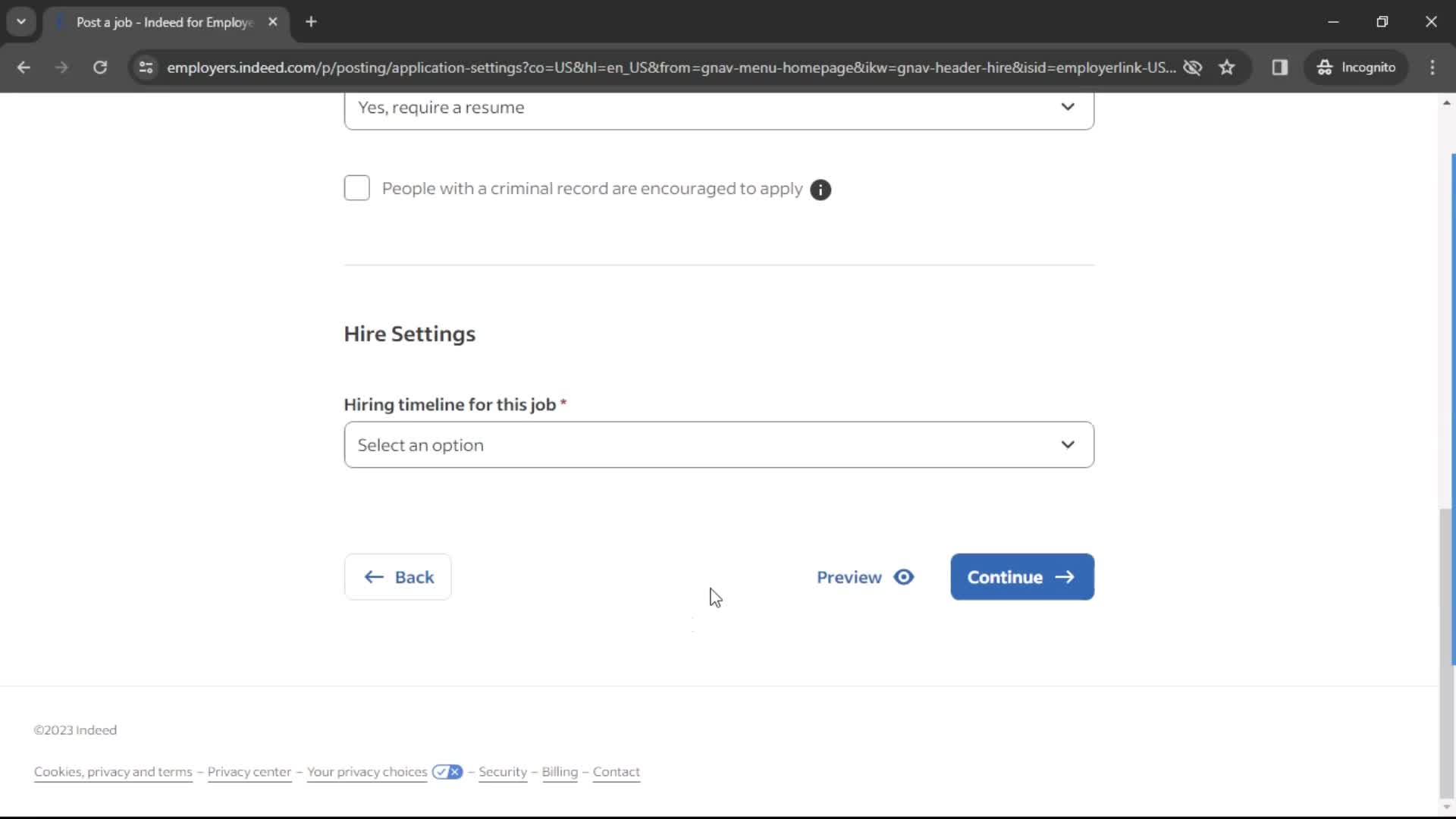Image resolution: width=1456 pixels, height=819 pixels.
Task: Click the Continue arrow icon
Action: [1065, 576]
